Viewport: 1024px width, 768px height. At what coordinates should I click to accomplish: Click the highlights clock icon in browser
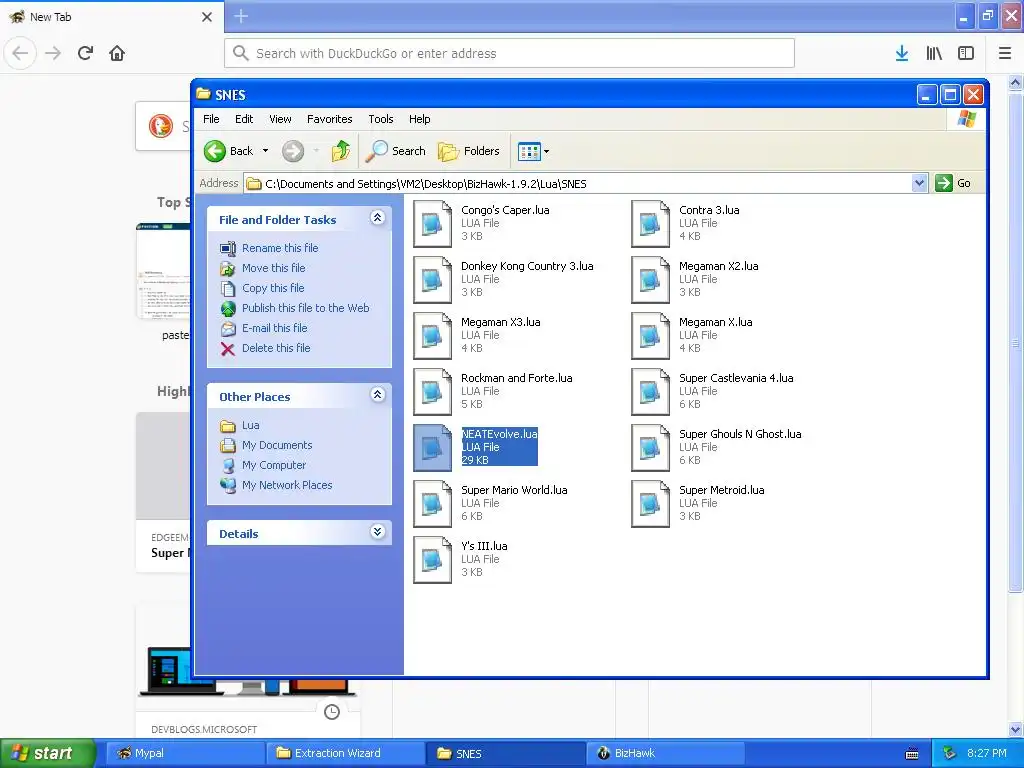coord(332,712)
